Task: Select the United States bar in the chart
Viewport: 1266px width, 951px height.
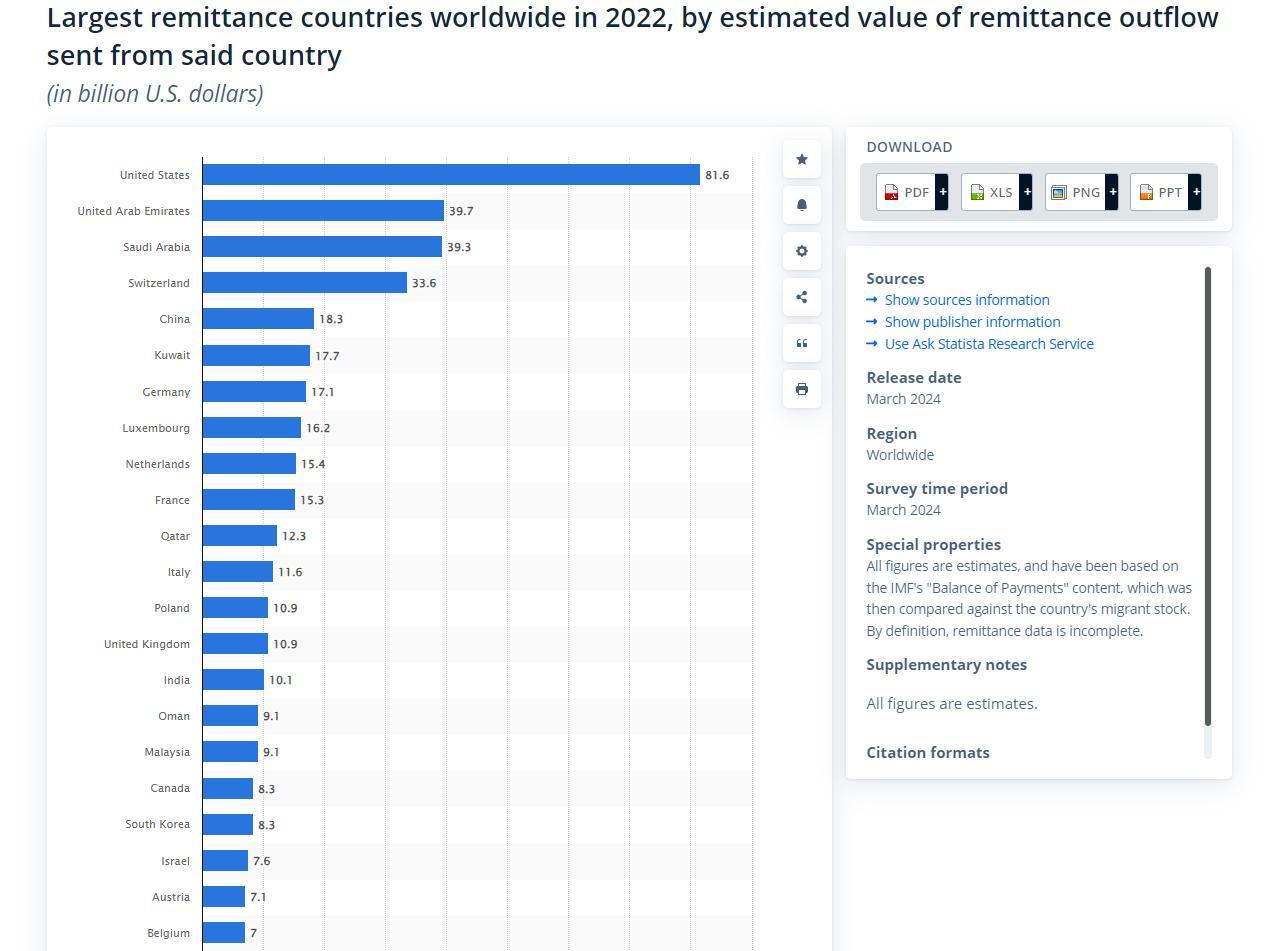Action: 450,174
